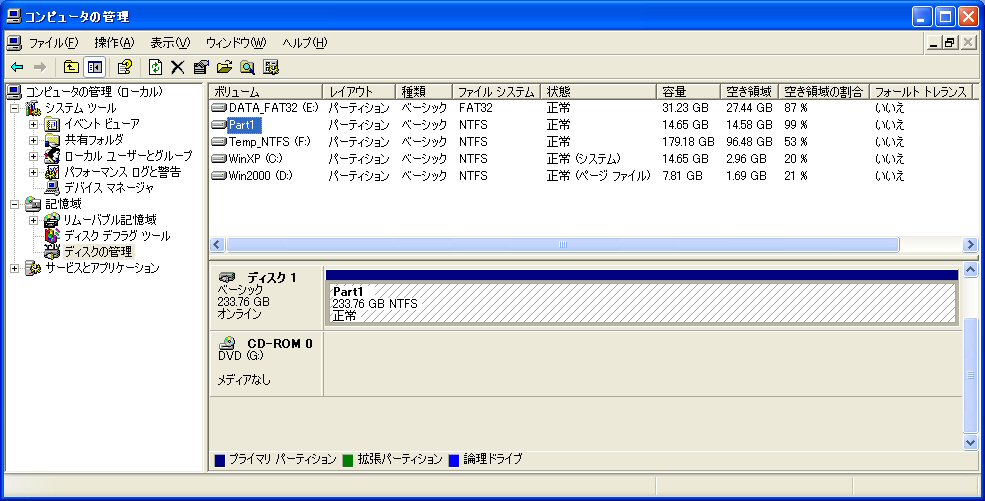Click the horizontal scrollbar right arrow
985x501 pixels.
970,244
